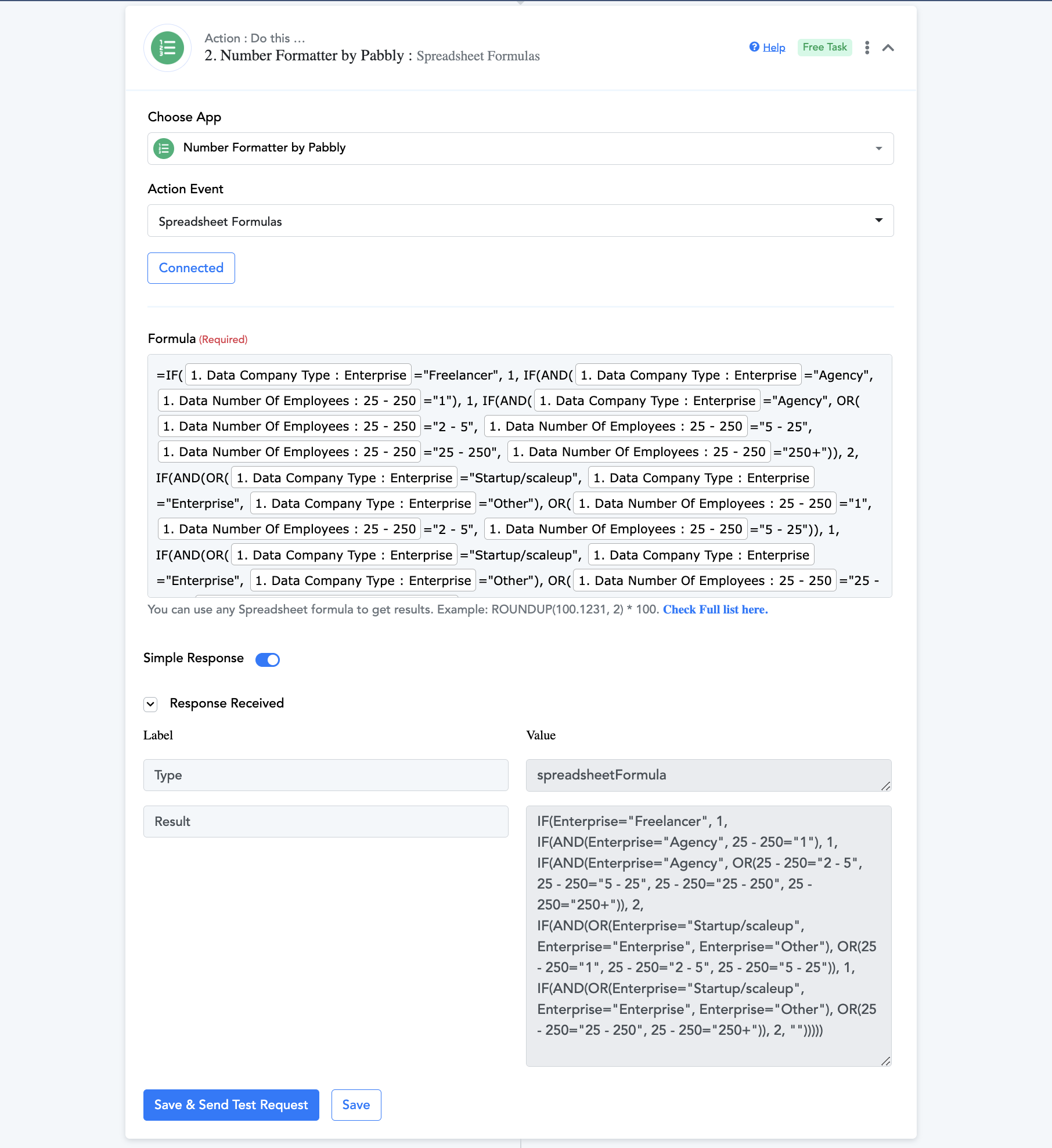Open the three-dot options menu
The width and height of the screenshot is (1052, 1148).
tap(867, 48)
